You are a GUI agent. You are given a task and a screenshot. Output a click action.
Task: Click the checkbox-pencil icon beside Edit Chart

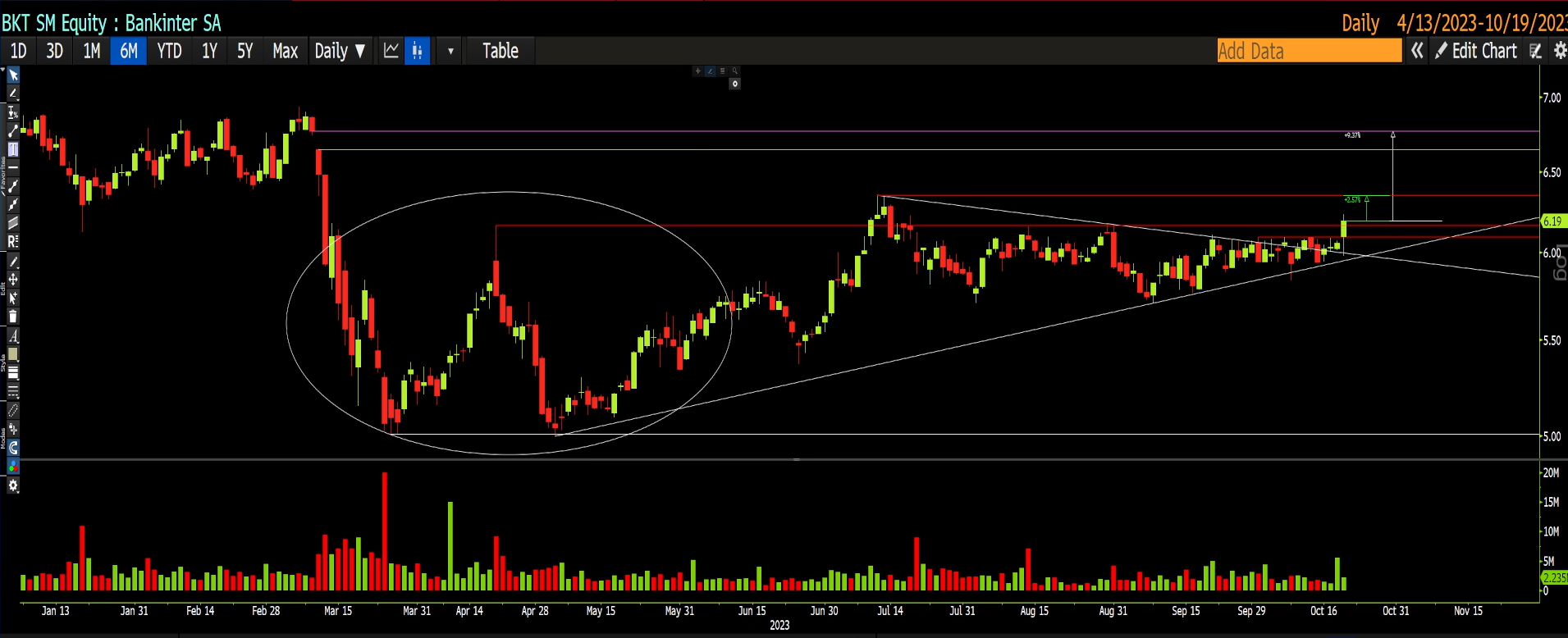[x=1535, y=51]
